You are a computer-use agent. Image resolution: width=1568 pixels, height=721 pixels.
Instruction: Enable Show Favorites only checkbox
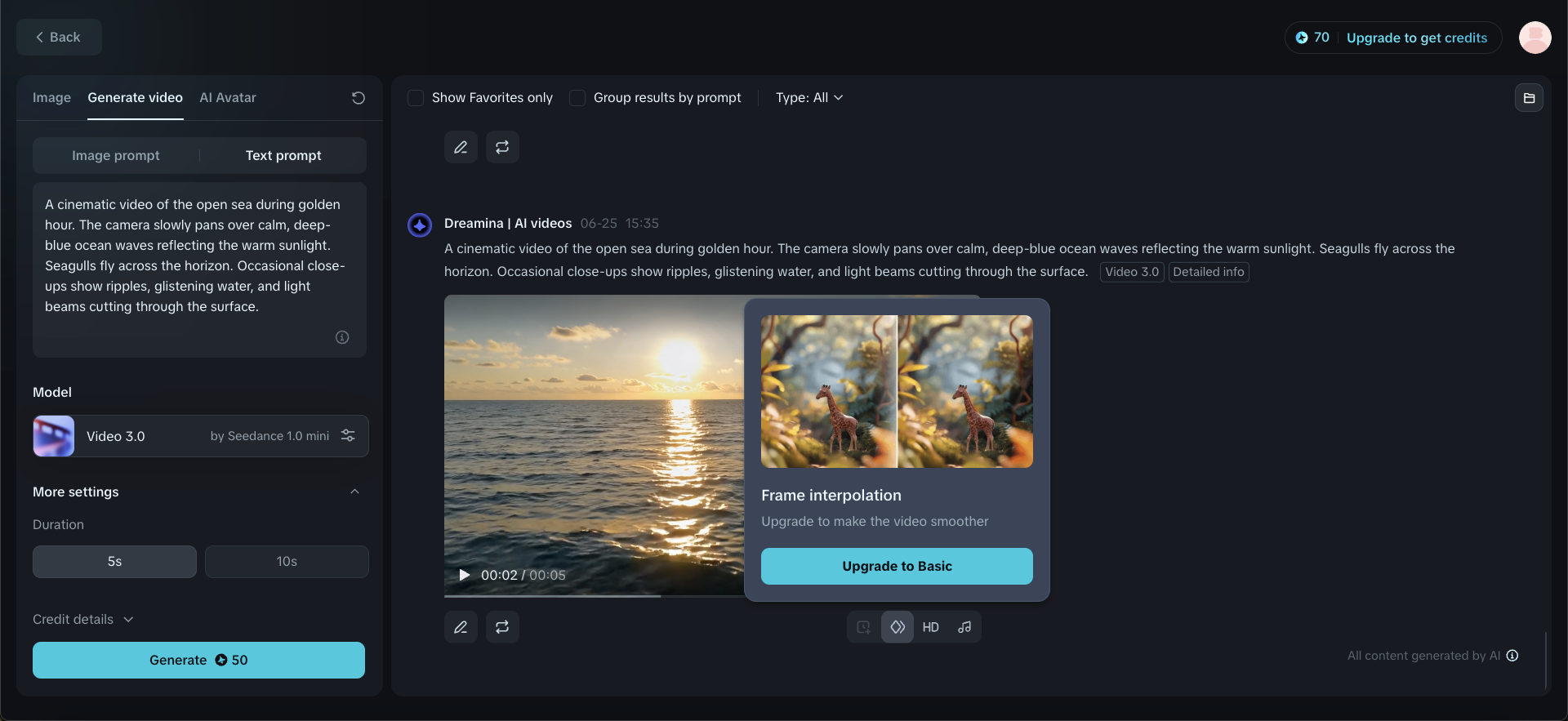pos(416,98)
